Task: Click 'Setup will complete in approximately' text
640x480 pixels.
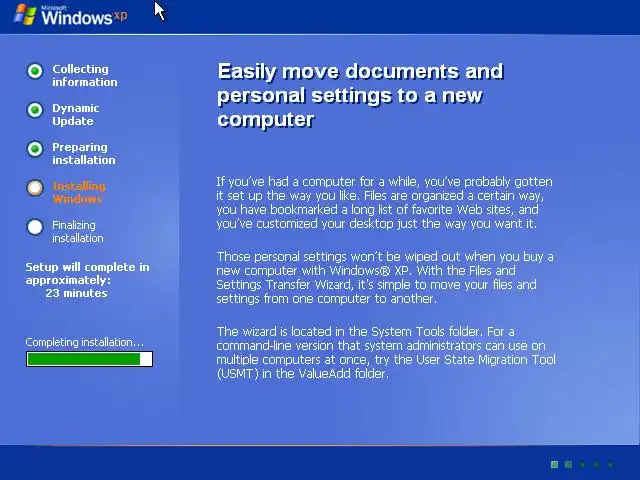Action: point(87,273)
